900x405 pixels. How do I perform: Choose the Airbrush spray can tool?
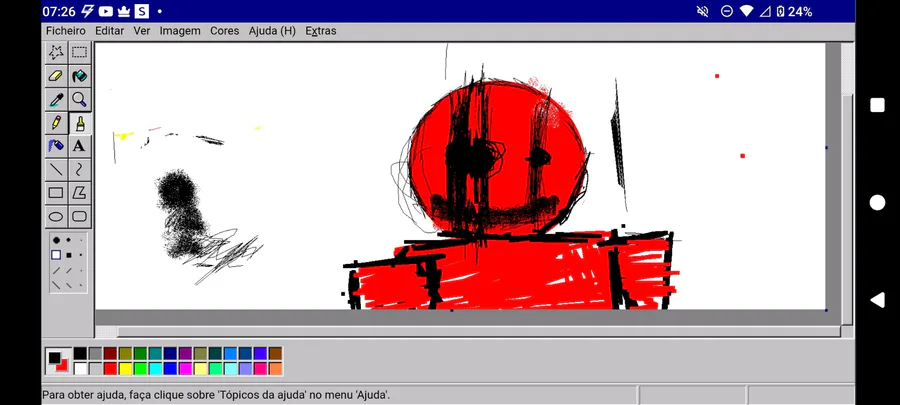[56, 146]
